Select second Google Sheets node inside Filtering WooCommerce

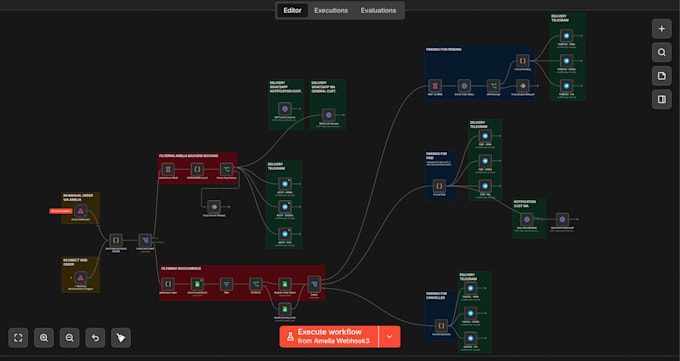(x=285, y=284)
